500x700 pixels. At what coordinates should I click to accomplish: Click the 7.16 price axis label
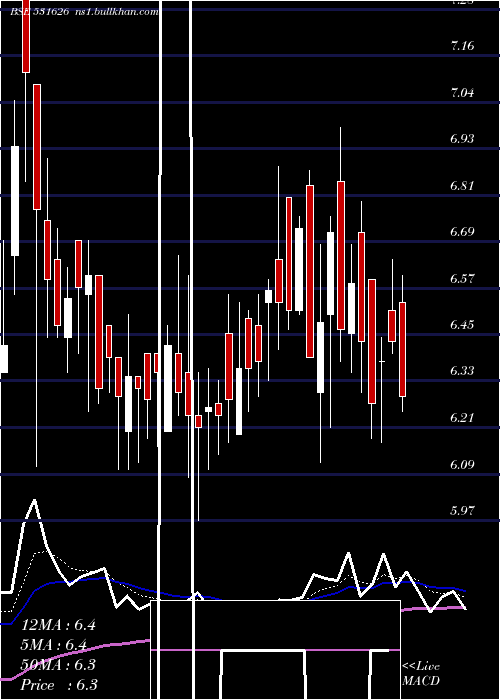click(x=462, y=46)
